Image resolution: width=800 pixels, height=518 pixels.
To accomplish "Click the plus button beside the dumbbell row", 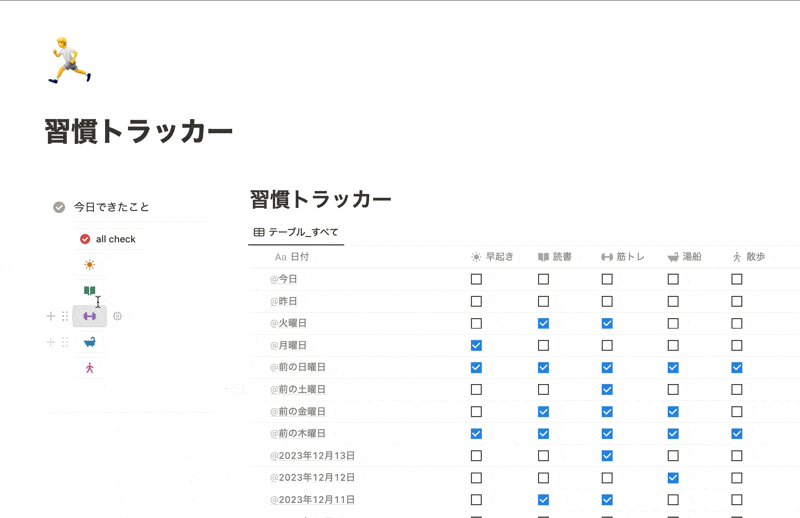I will point(51,316).
